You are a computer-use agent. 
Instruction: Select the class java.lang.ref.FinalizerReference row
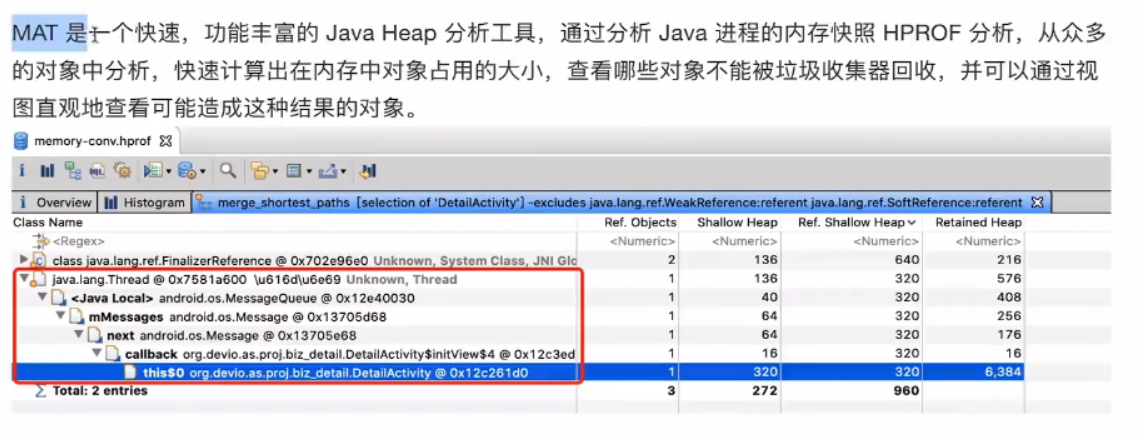point(519,260)
